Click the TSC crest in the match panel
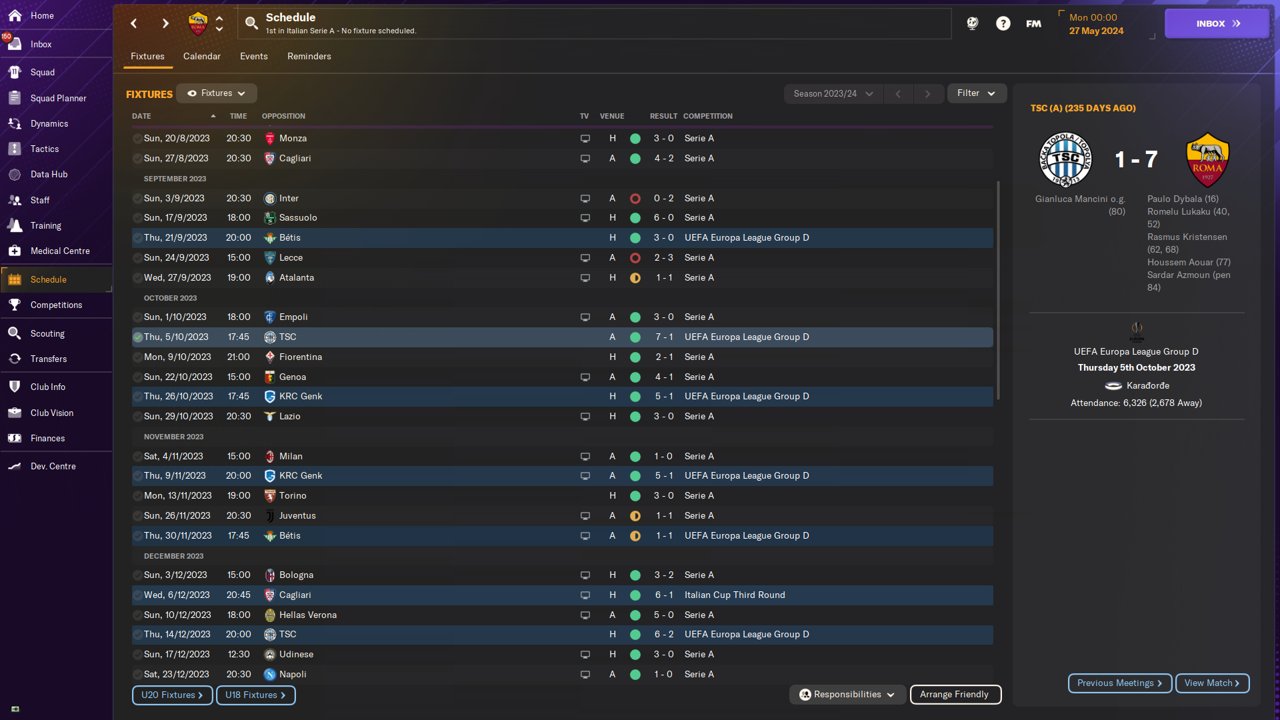 point(1065,159)
